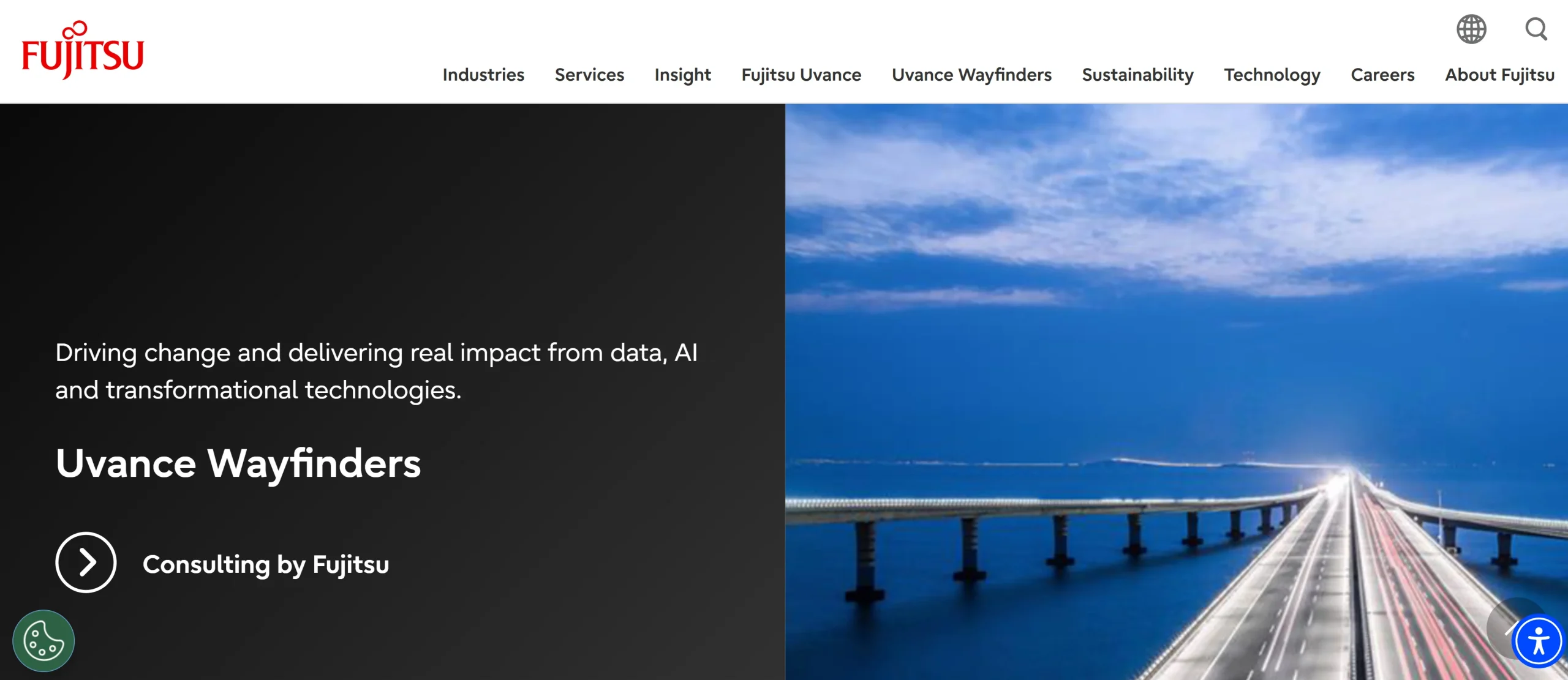Open cookie settings icon
This screenshot has width=1568, height=680.
coord(43,641)
